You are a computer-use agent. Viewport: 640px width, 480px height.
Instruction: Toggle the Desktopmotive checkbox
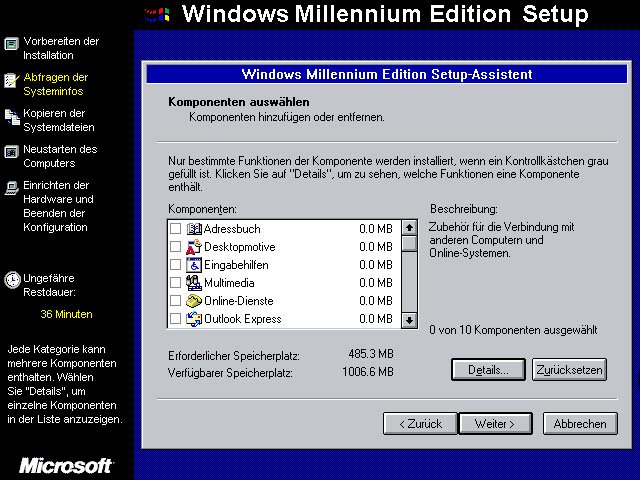[176, 247]
